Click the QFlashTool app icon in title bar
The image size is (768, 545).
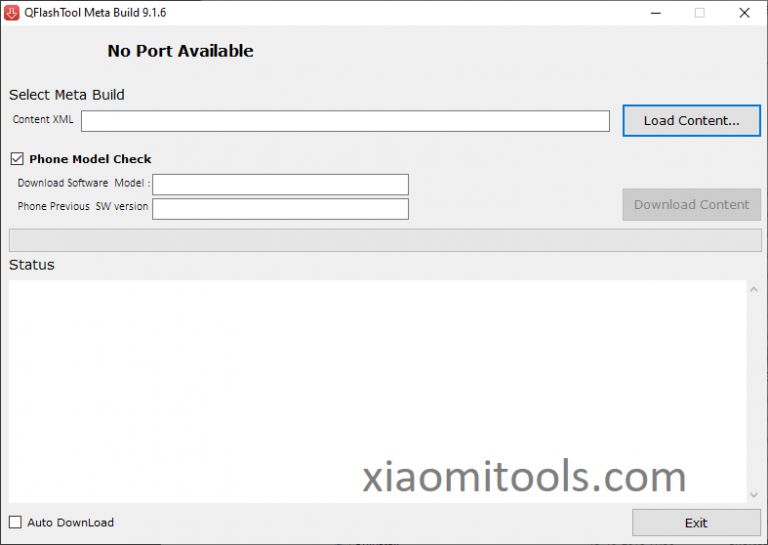(14, 13)
